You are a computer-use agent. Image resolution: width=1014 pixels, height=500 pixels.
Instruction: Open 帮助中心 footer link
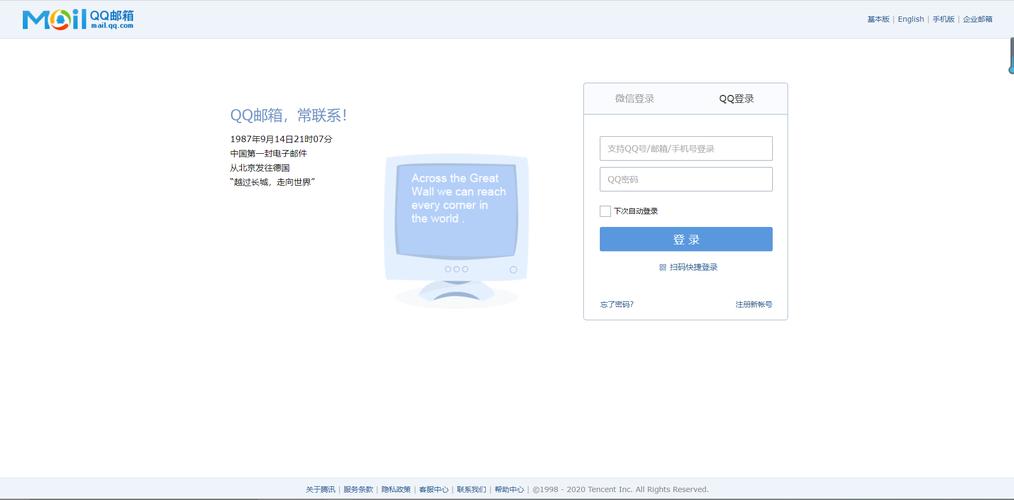[509, 490]
